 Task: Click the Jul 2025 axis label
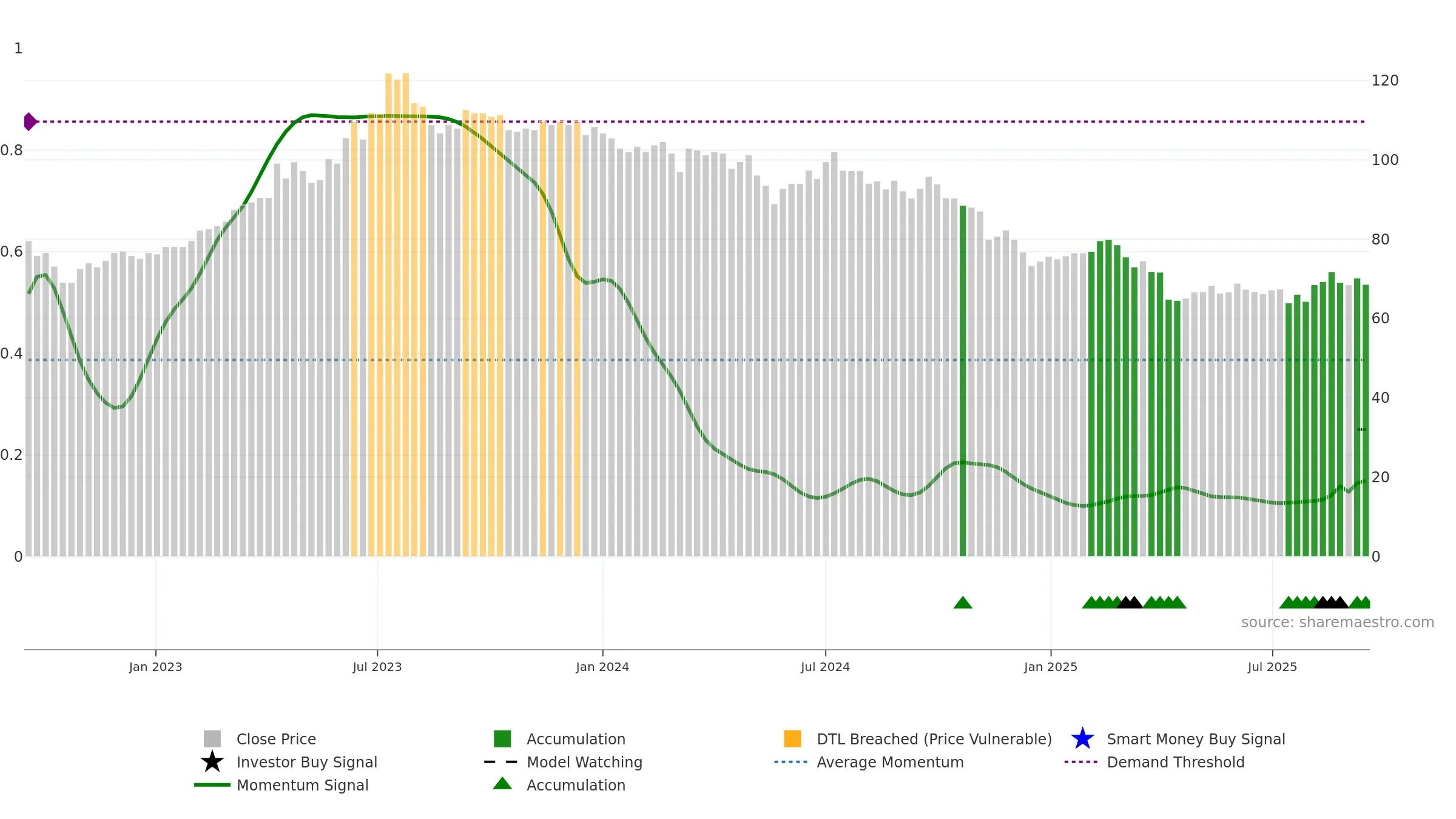(1272, 667)
